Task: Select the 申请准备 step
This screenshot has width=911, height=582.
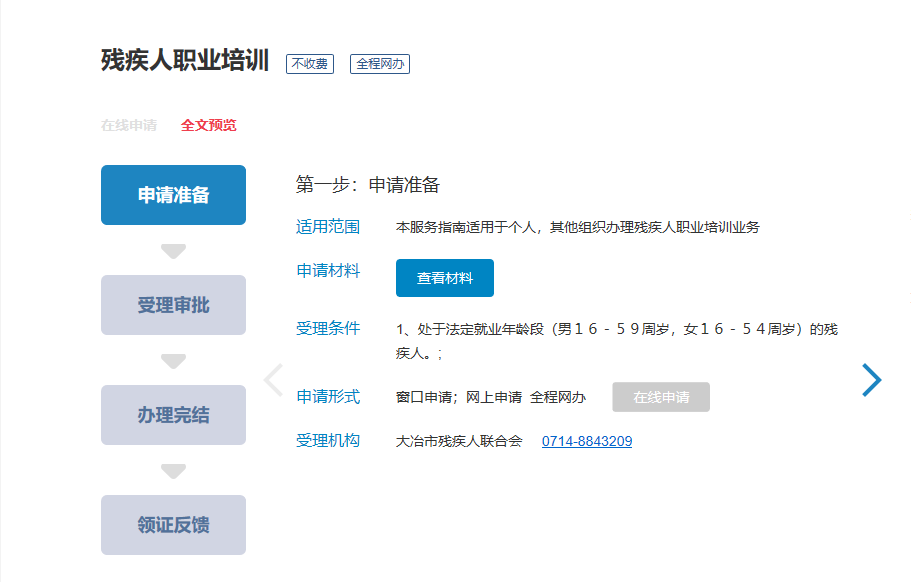Action: (x=173, y=195)
